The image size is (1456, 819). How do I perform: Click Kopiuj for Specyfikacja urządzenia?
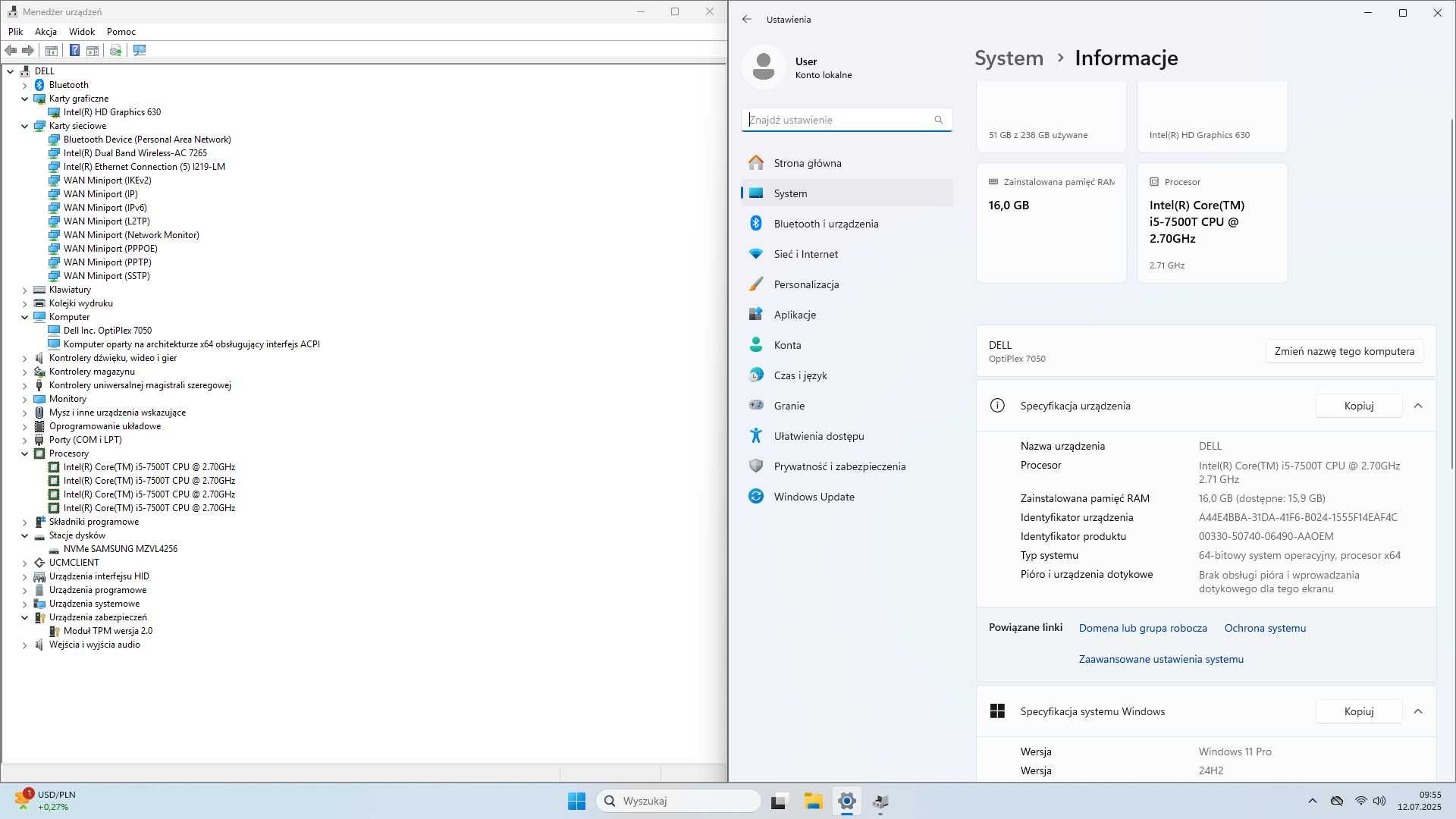(x=1358, y=406)
